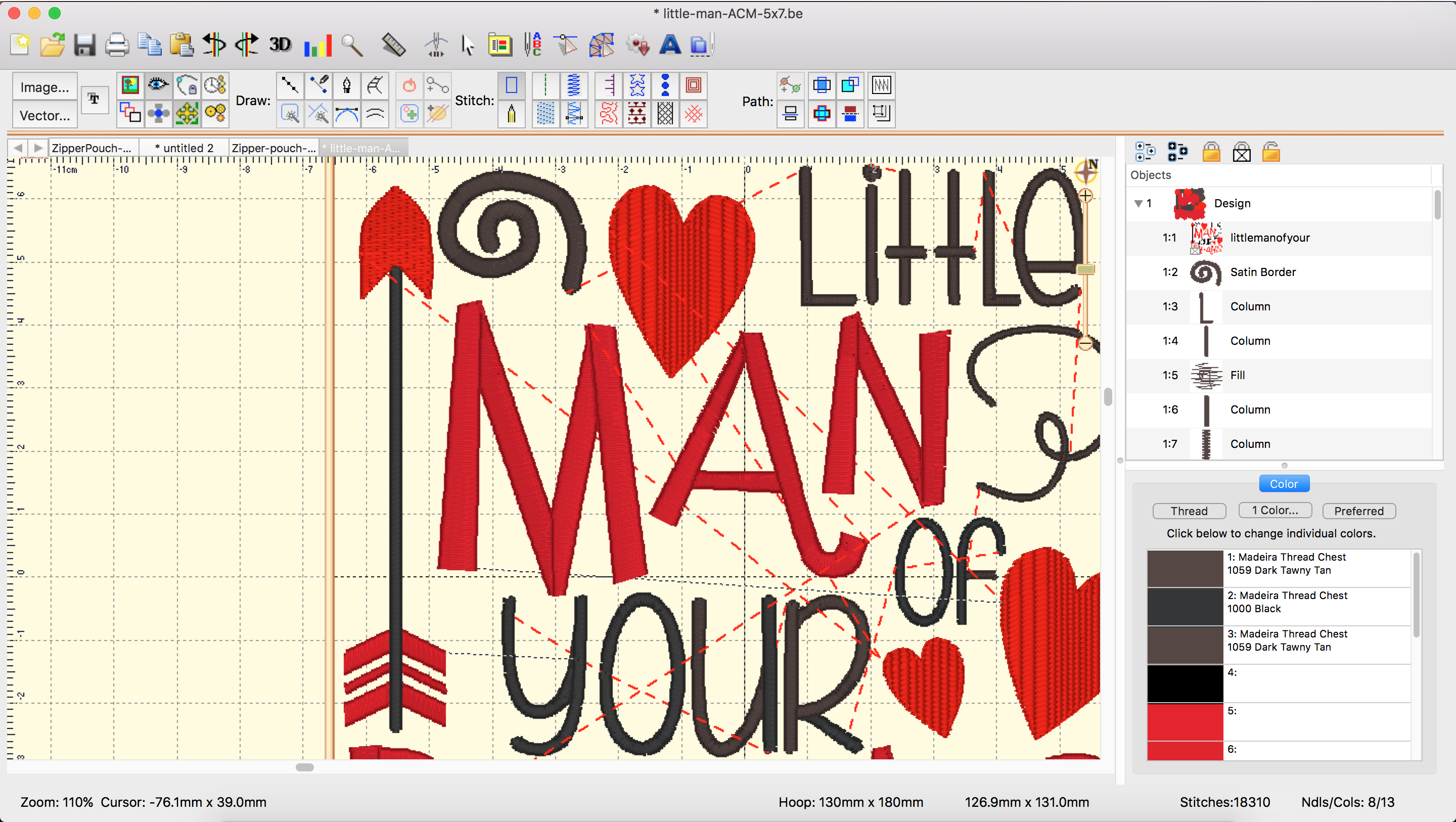Image resolution: width=1456 pixels, height=822 pixels.
Task: Click the Madeira 1000 Black color swatch
Action: [x=1185, y=606]
